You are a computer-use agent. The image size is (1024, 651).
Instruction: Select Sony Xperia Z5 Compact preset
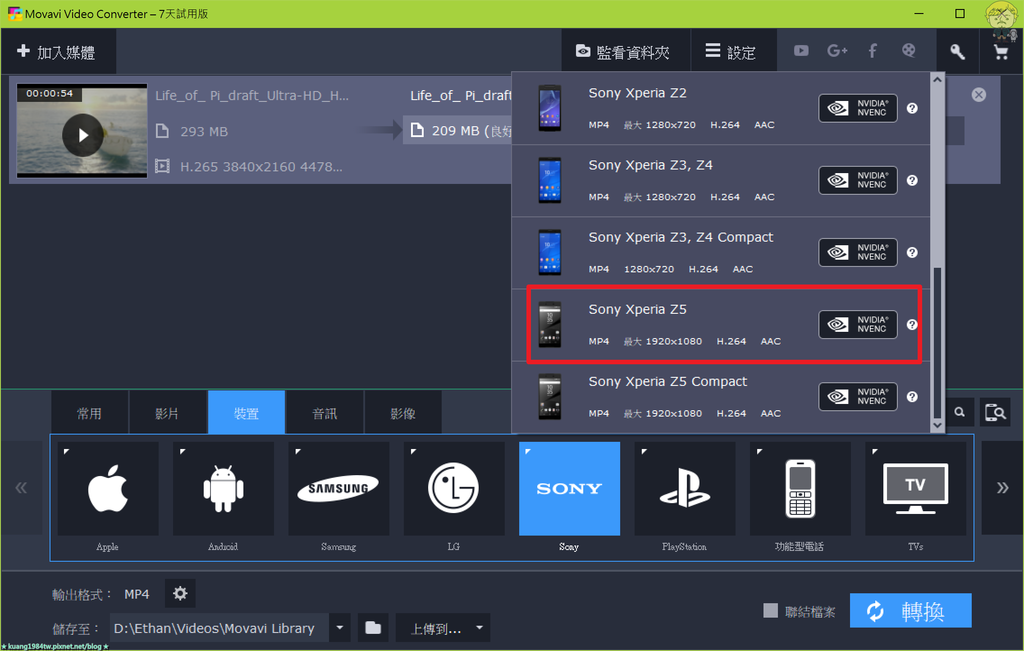click(x=720, y=397)
